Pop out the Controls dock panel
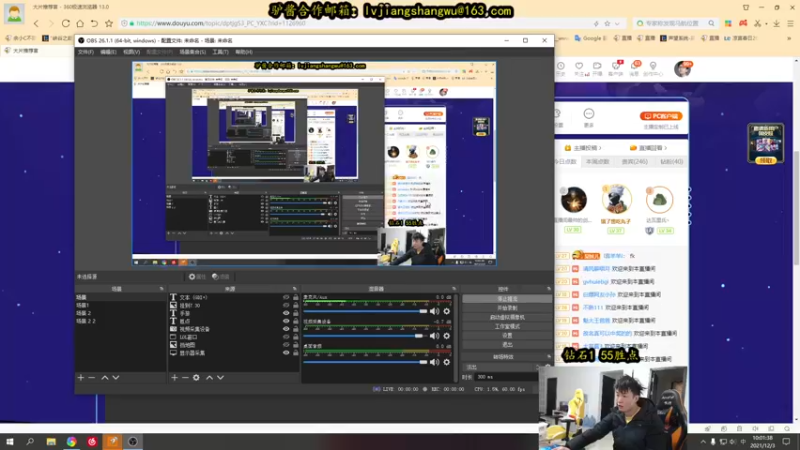 click(x=549, y=289)
